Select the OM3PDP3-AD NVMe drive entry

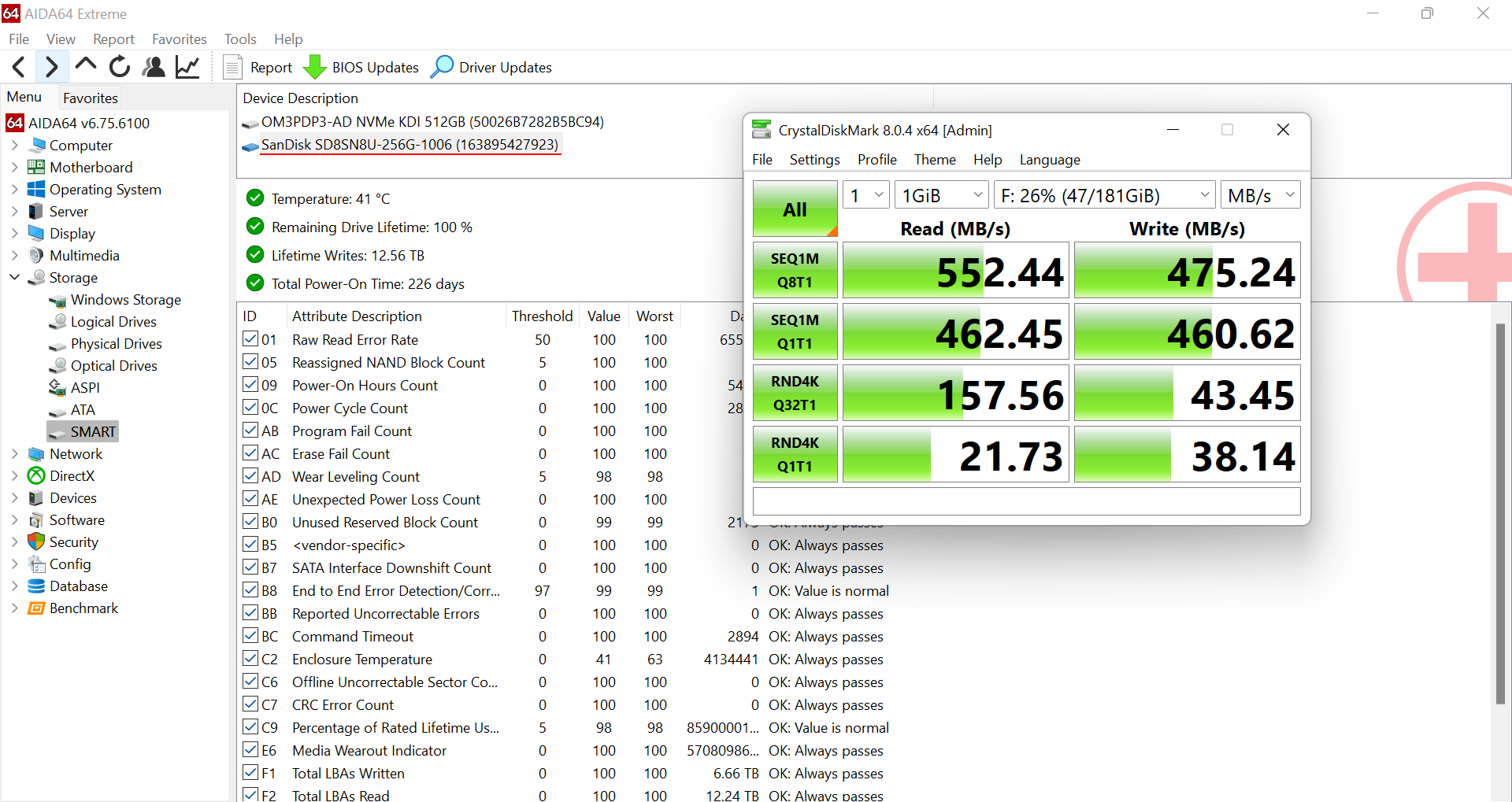[x=432, y=122]
